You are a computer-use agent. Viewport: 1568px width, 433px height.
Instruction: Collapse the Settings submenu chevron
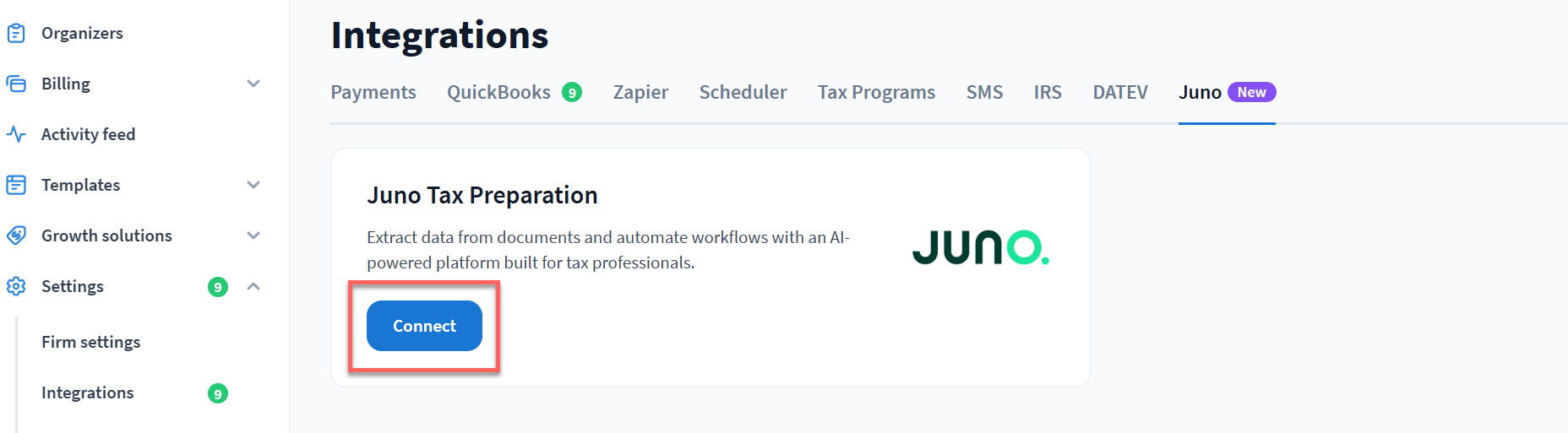tap(253, 286)
